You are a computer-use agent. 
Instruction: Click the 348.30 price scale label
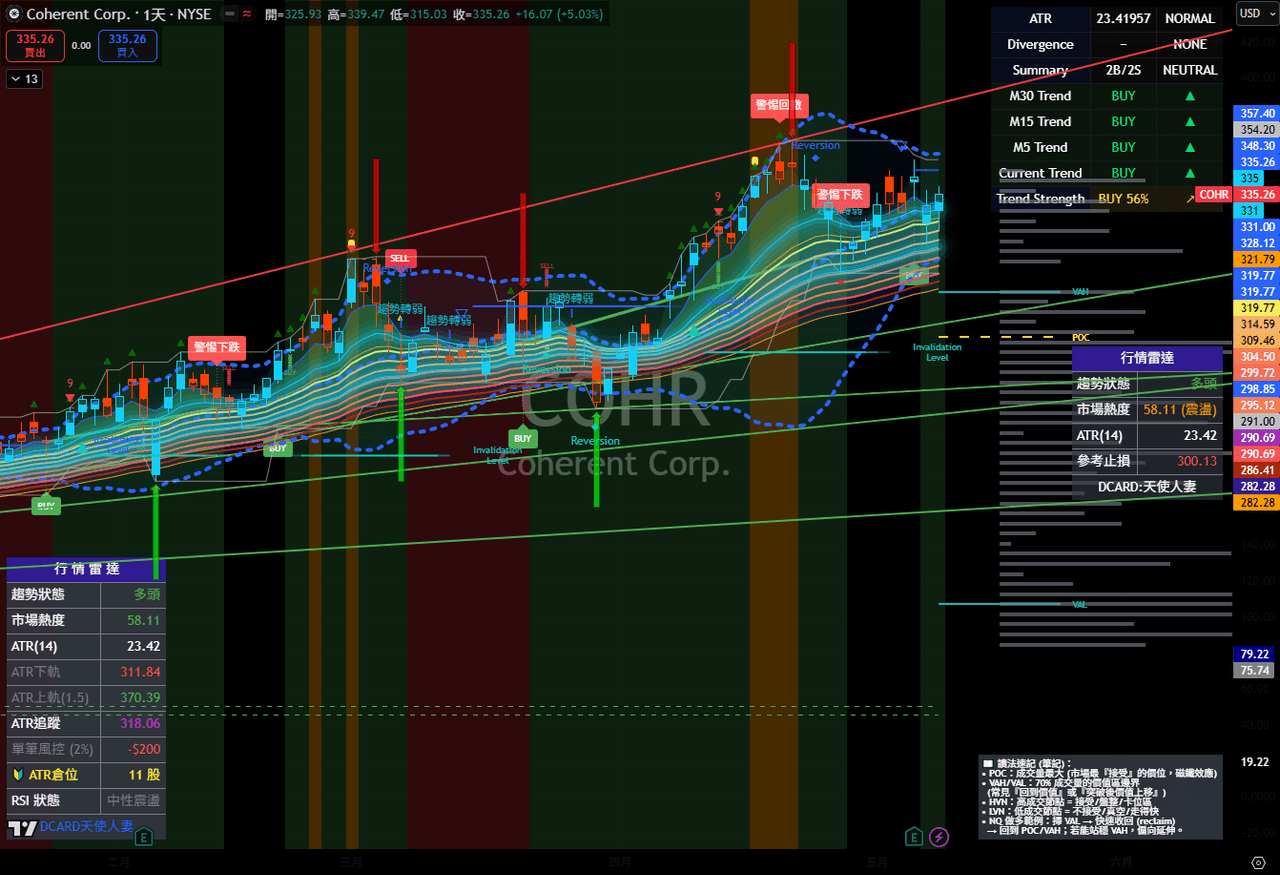pyautogui.click(x=1257, y=146)
